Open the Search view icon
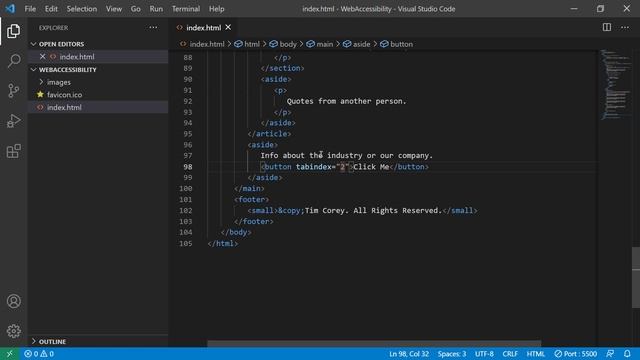 coord(13,61)
